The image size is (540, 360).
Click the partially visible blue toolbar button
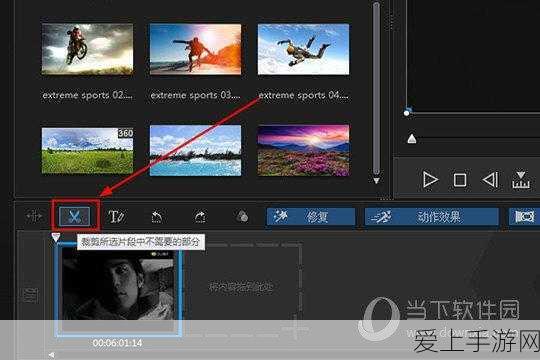coord(524,217)
